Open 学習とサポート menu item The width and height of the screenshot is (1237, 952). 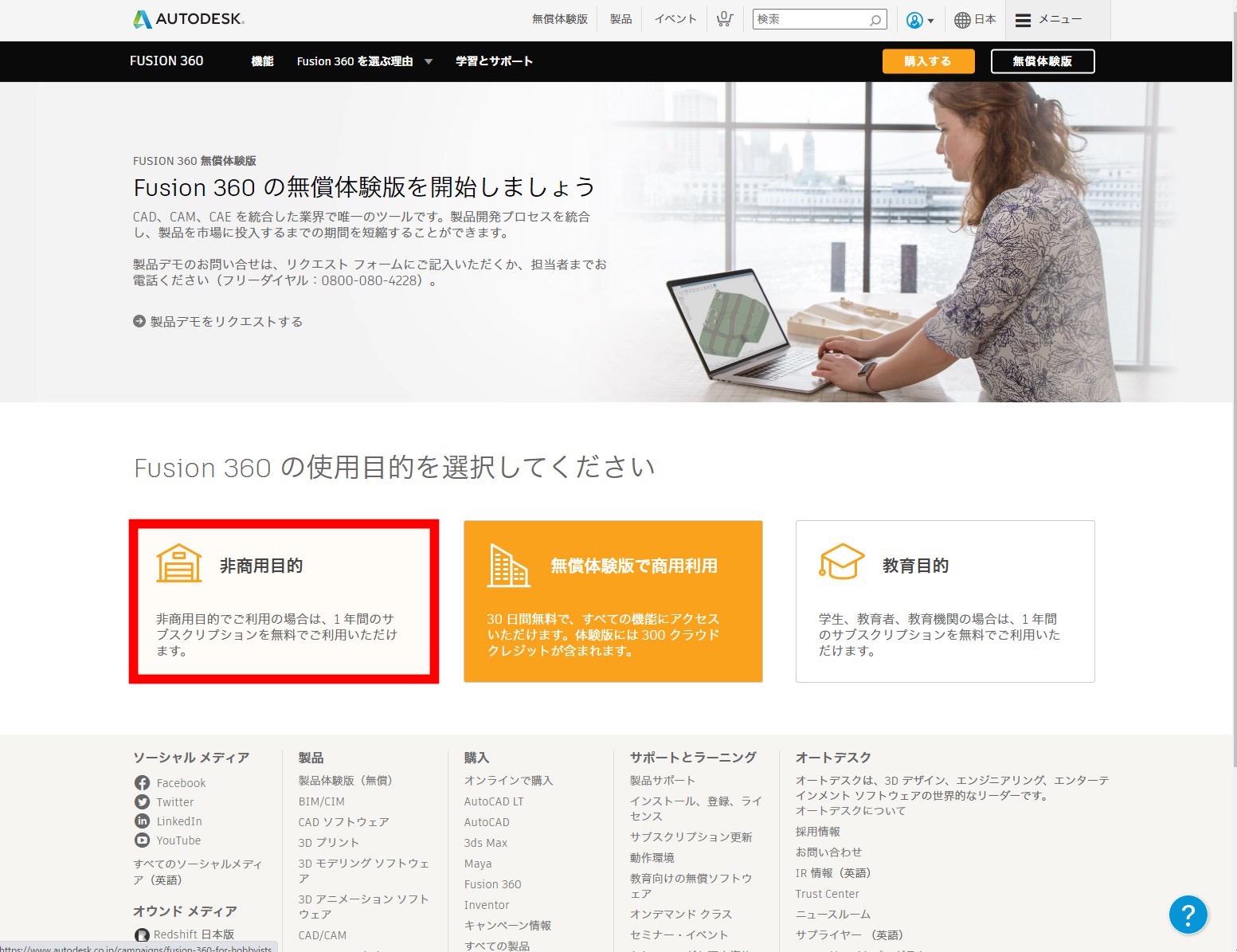[x=494, y=61]
